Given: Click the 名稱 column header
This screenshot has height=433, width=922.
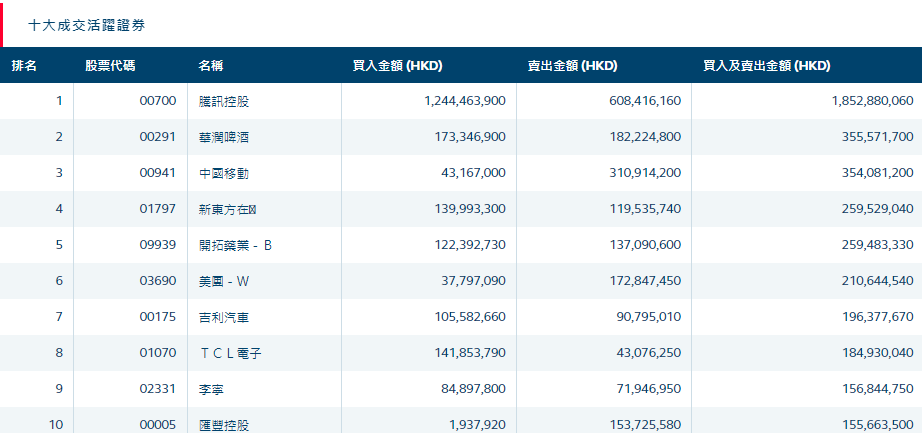Looking at the screenshot, I should pyautogui.click(x=211, y=66).
